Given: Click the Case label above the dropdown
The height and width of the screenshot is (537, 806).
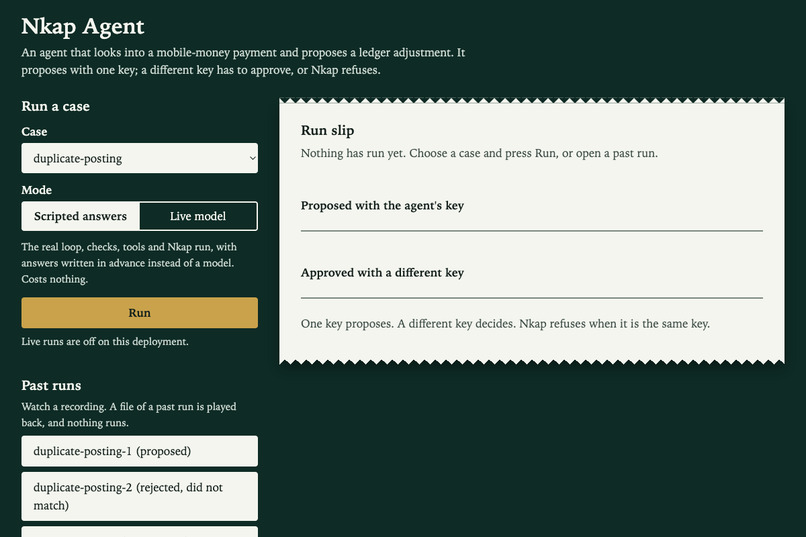Looking at the screenshot, I should pyautogui.click(x=34, y=132).
